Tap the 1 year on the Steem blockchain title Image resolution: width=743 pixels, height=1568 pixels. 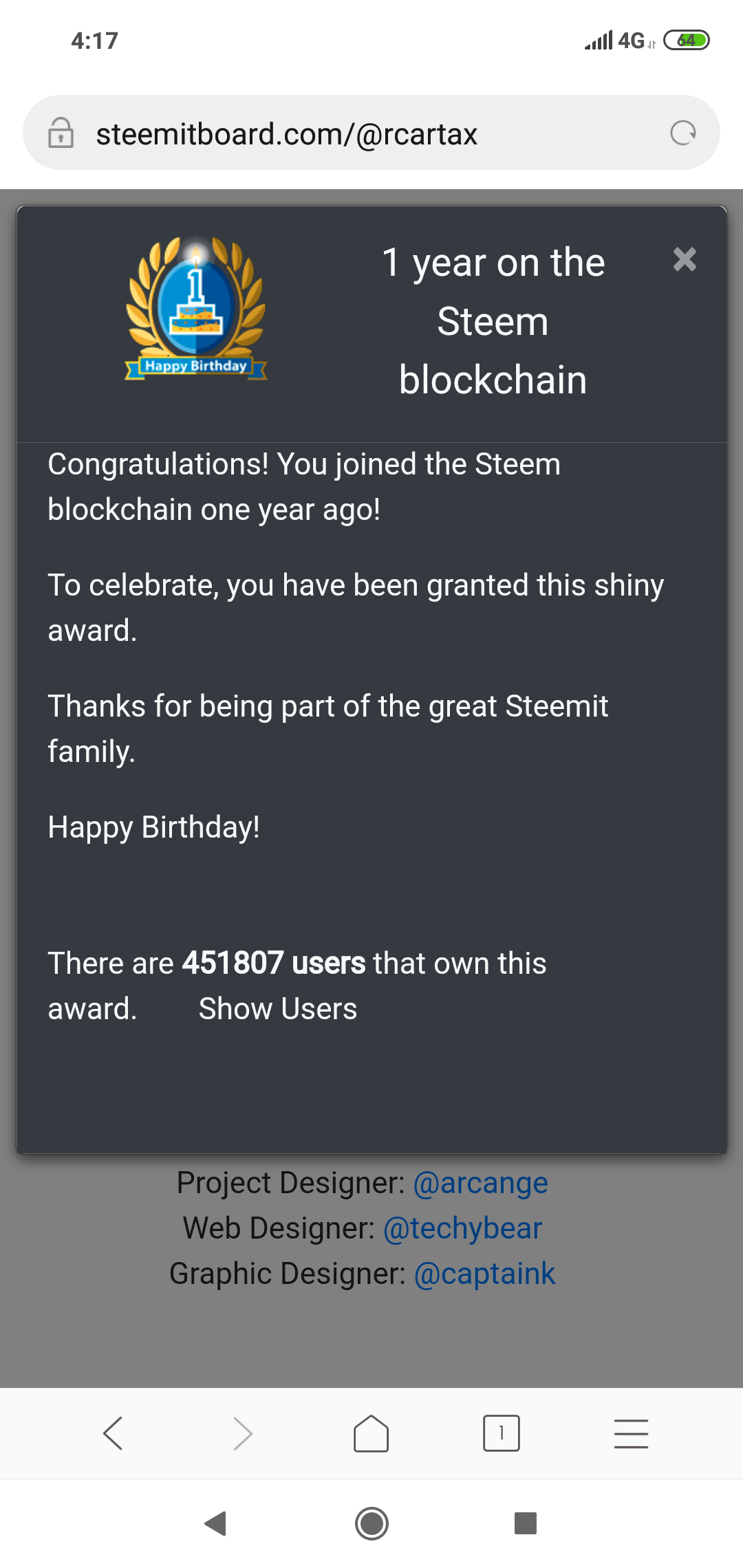[x=493, y=321]
